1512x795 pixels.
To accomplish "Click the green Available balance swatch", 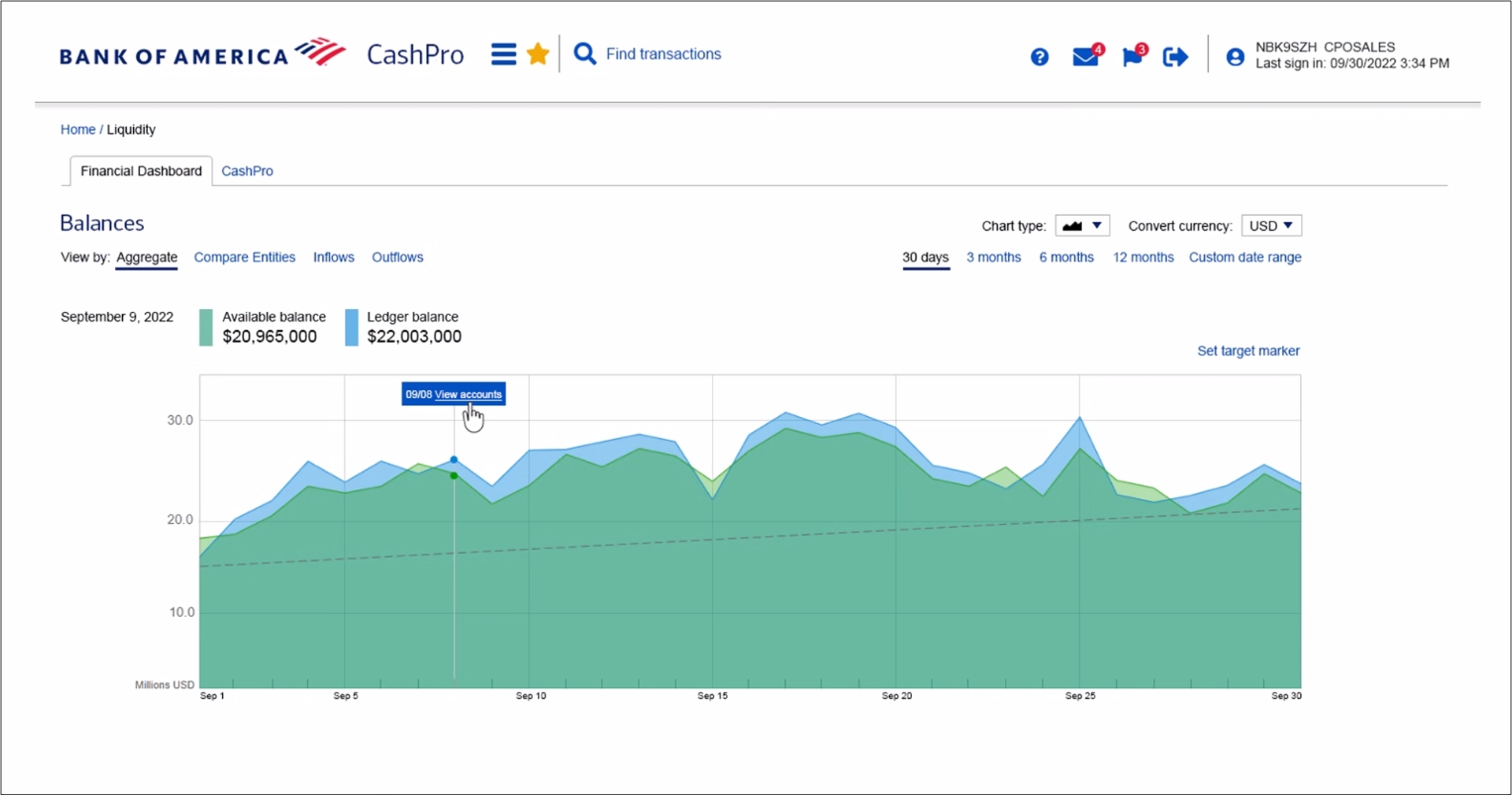I will [206, 327].
